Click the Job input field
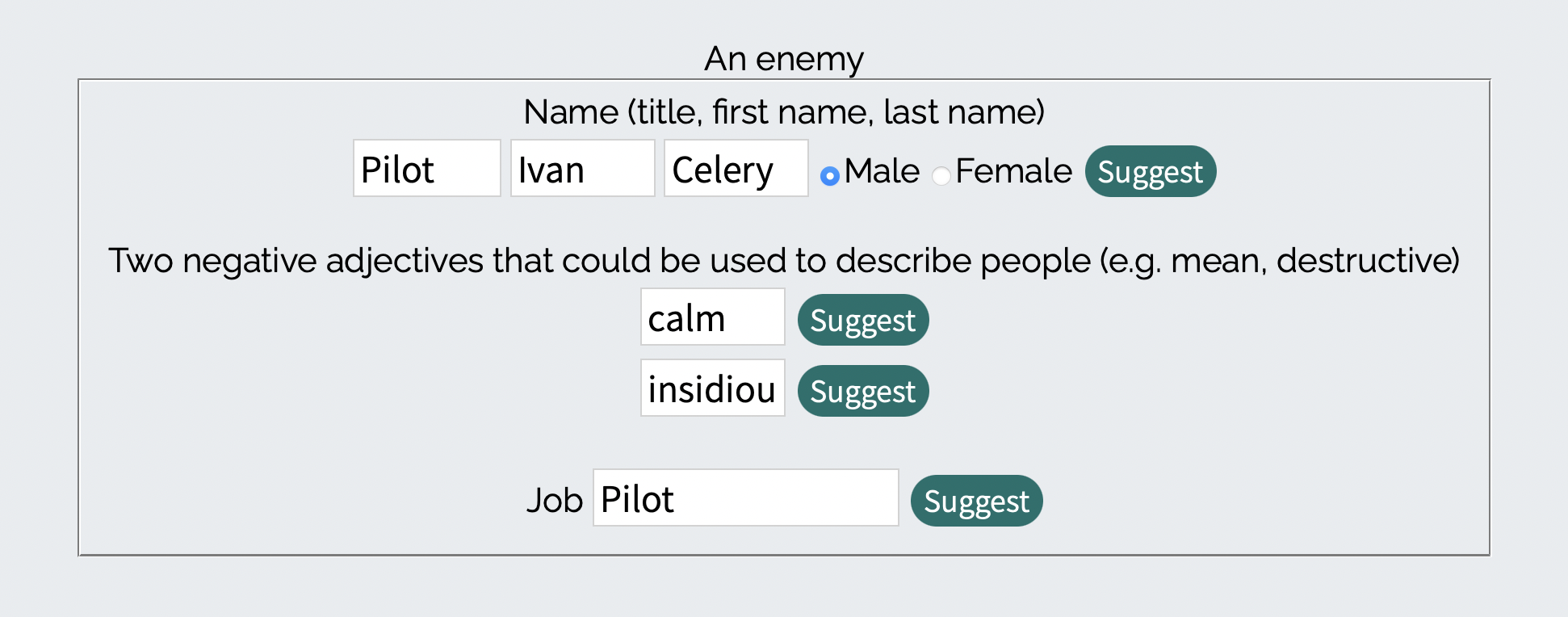Screen dimensions: 1568x617 tap(745, 498)
